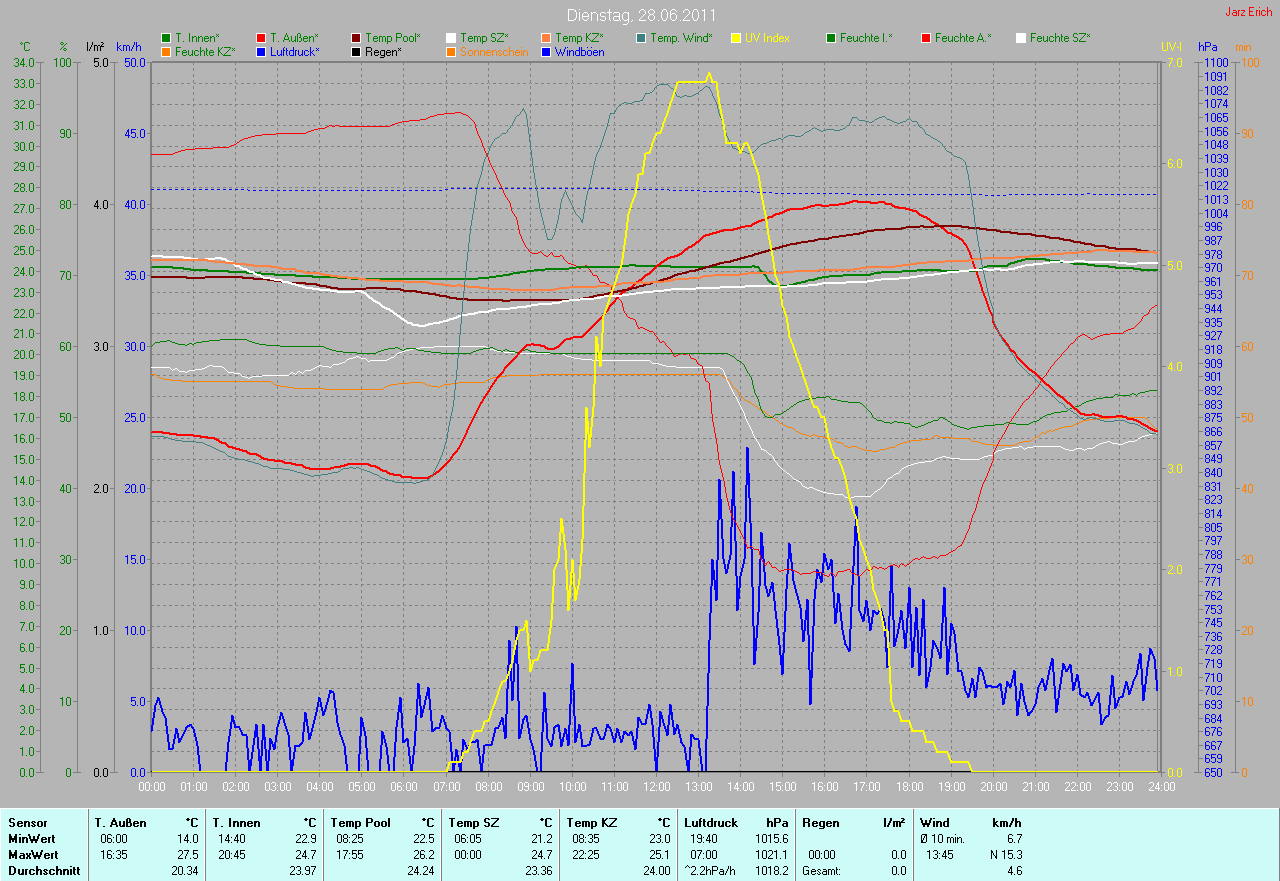Click the Luftdruck average value 1018.2
The height and width of the screenshot is (881, 1280).
tap(770, 871)
